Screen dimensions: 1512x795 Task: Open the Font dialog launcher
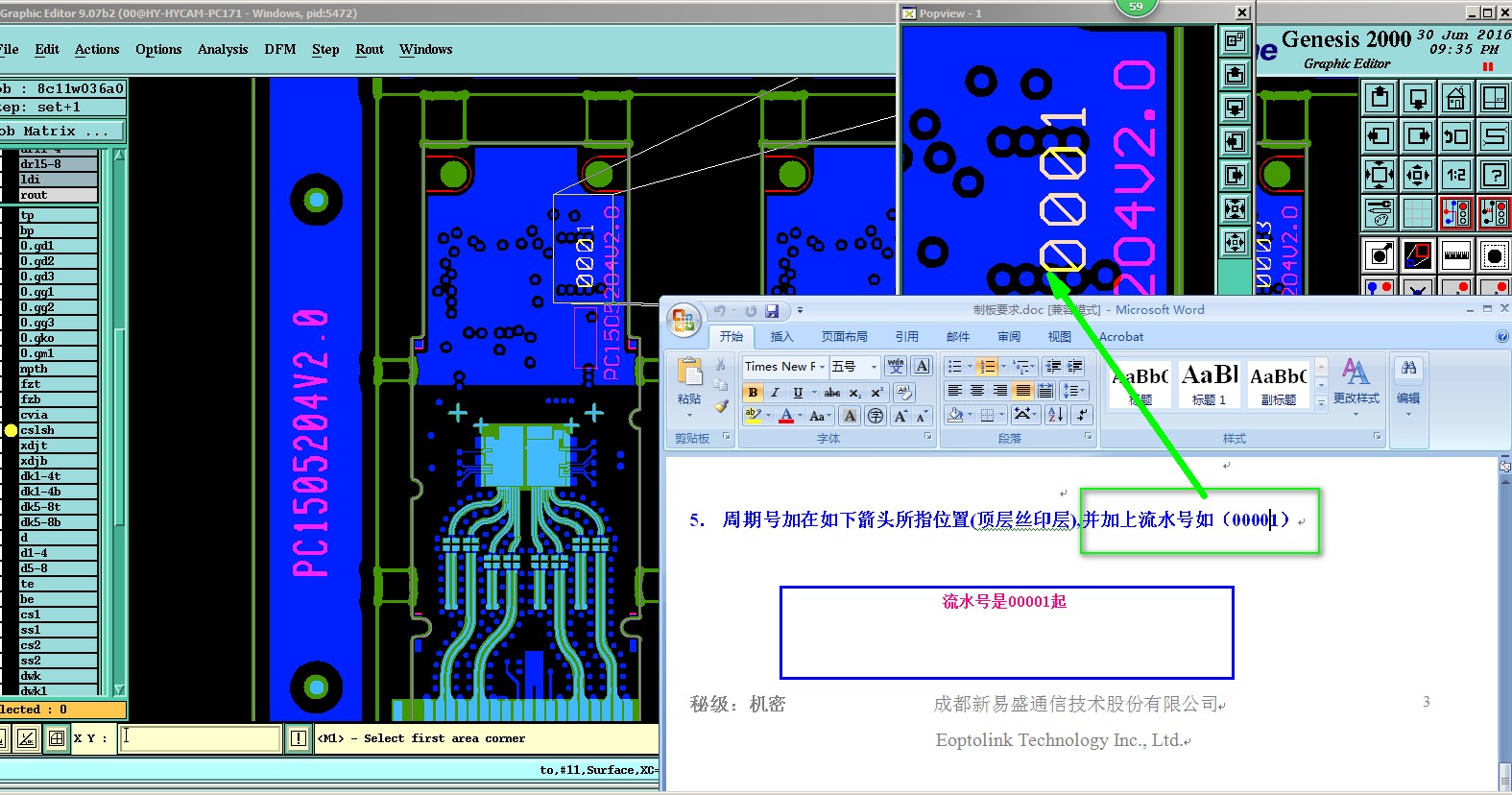(x=928, y=437)
